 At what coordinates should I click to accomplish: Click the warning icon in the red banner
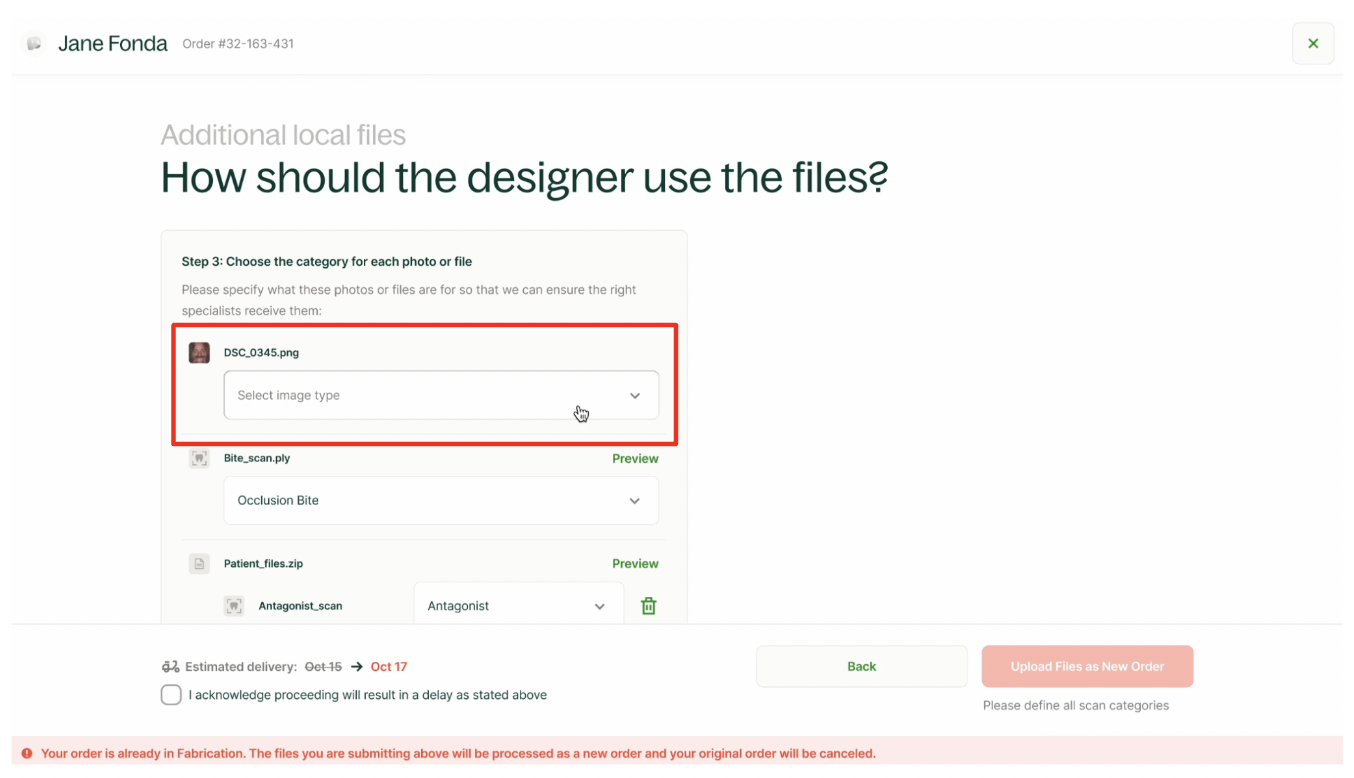coord(27,754)
